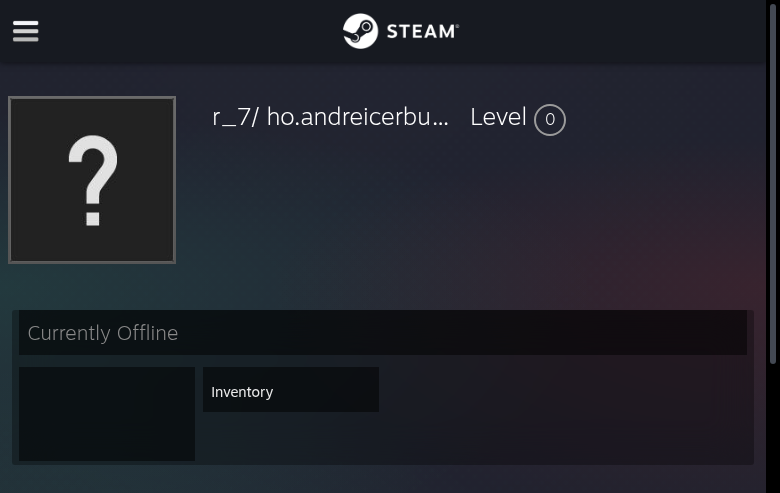
Task: Click the STEAM wordmark in header
Action: 421,31
